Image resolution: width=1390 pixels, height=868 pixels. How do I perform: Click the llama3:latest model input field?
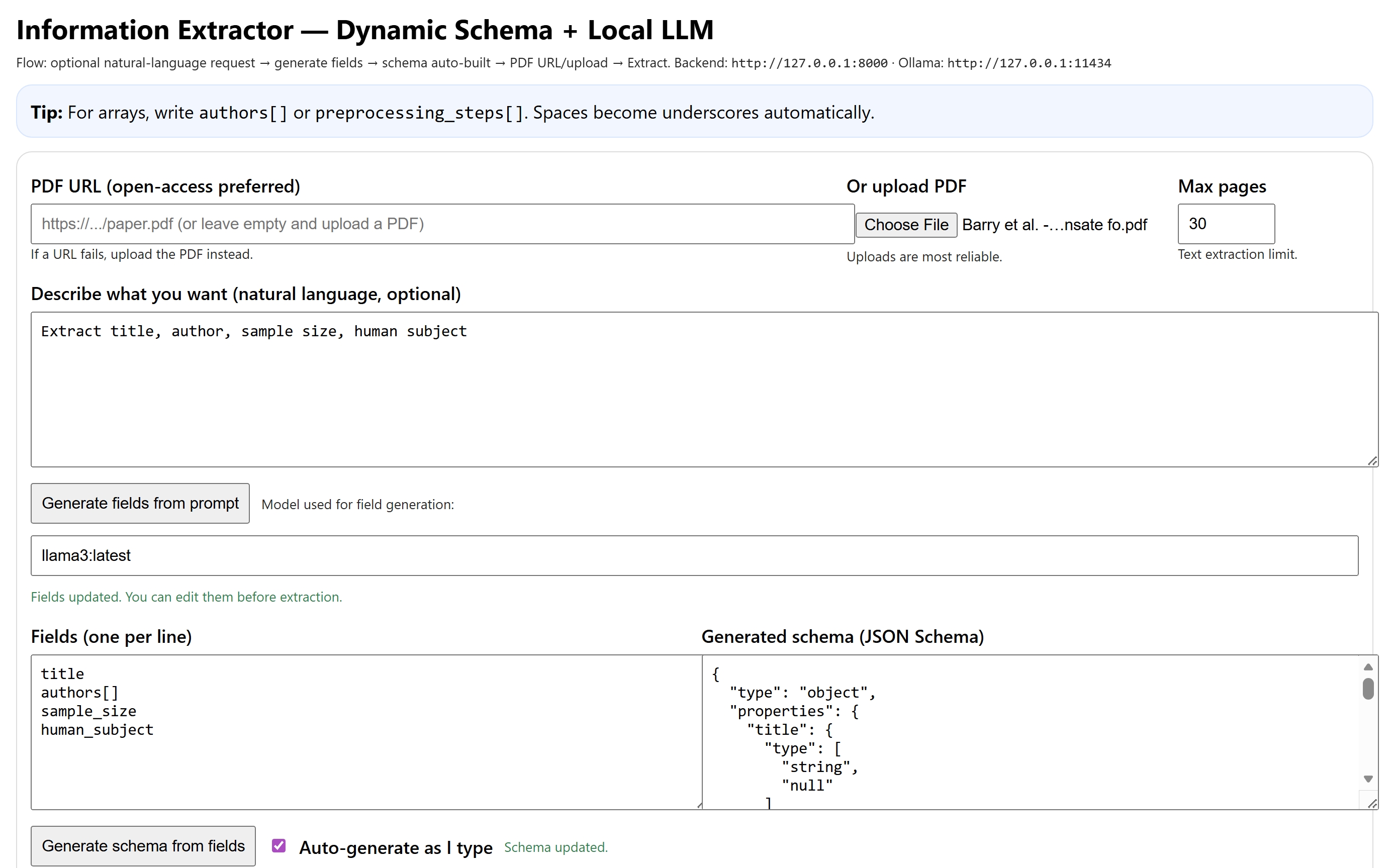pyautogui.click(x=694, y=556)
